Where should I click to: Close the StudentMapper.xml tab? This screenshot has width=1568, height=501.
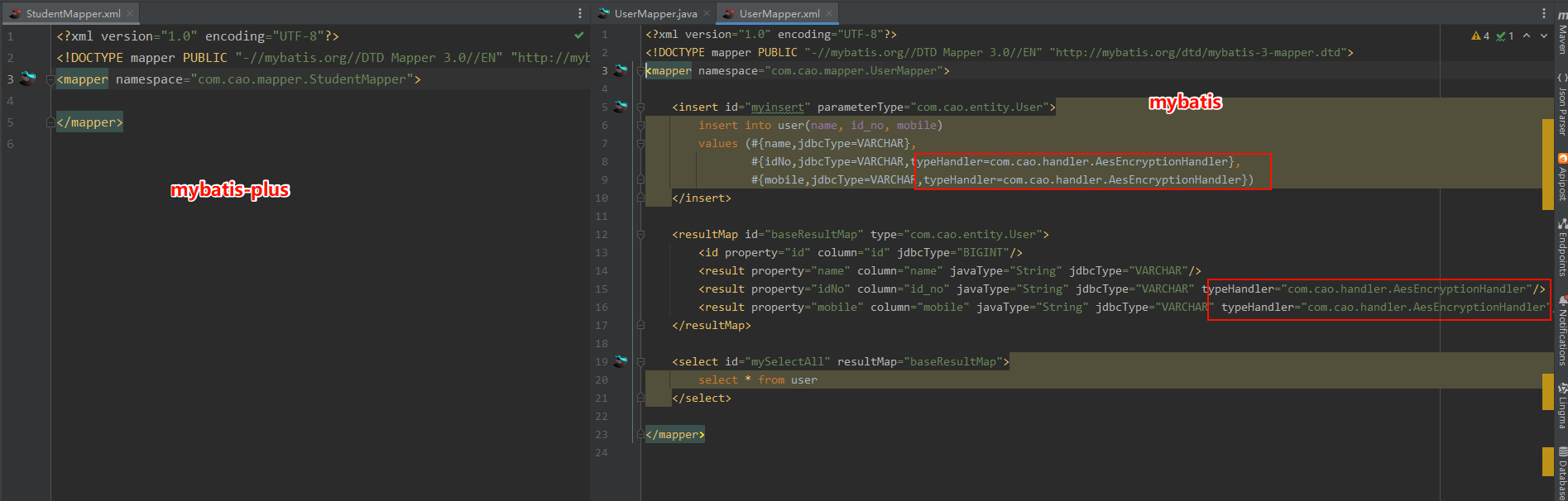[130, 13]
